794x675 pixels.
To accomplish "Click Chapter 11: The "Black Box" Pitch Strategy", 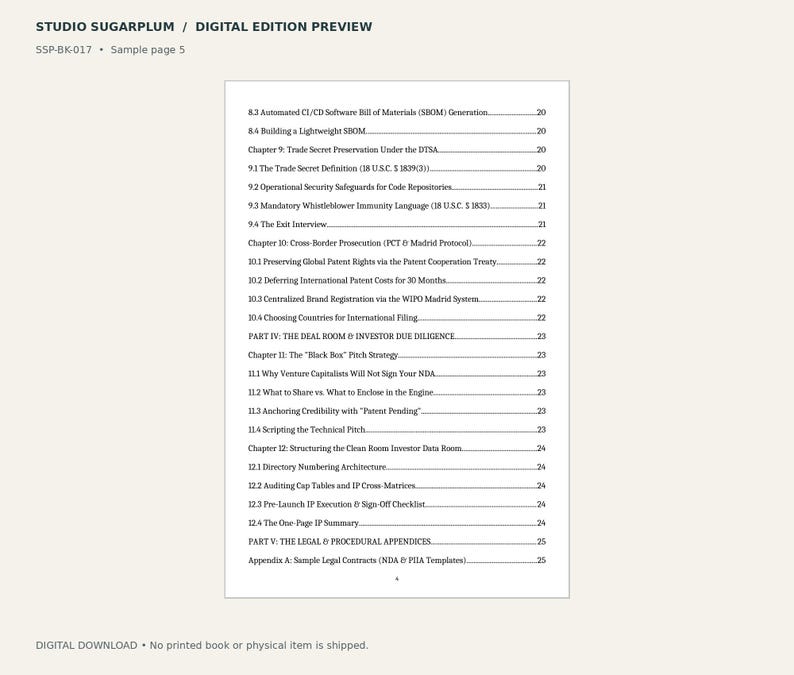I will (397, 355).
